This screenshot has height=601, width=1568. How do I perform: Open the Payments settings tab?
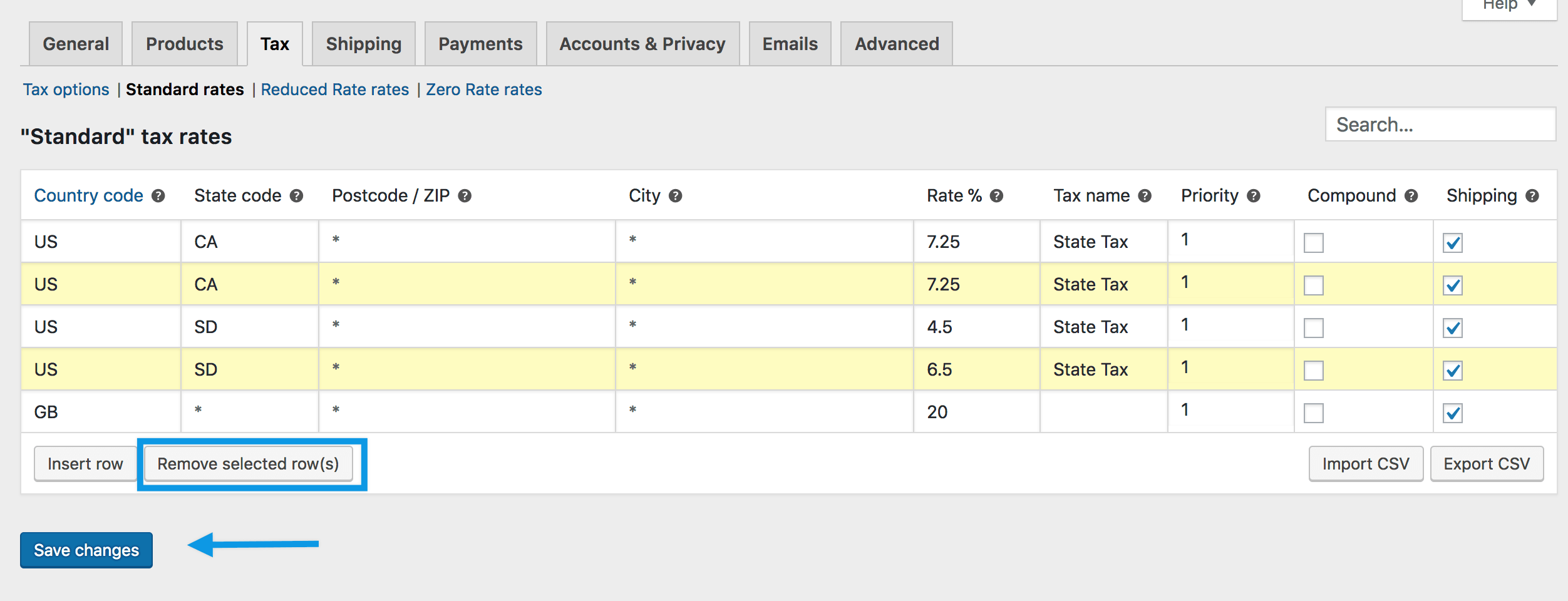[x=480, y=44]
